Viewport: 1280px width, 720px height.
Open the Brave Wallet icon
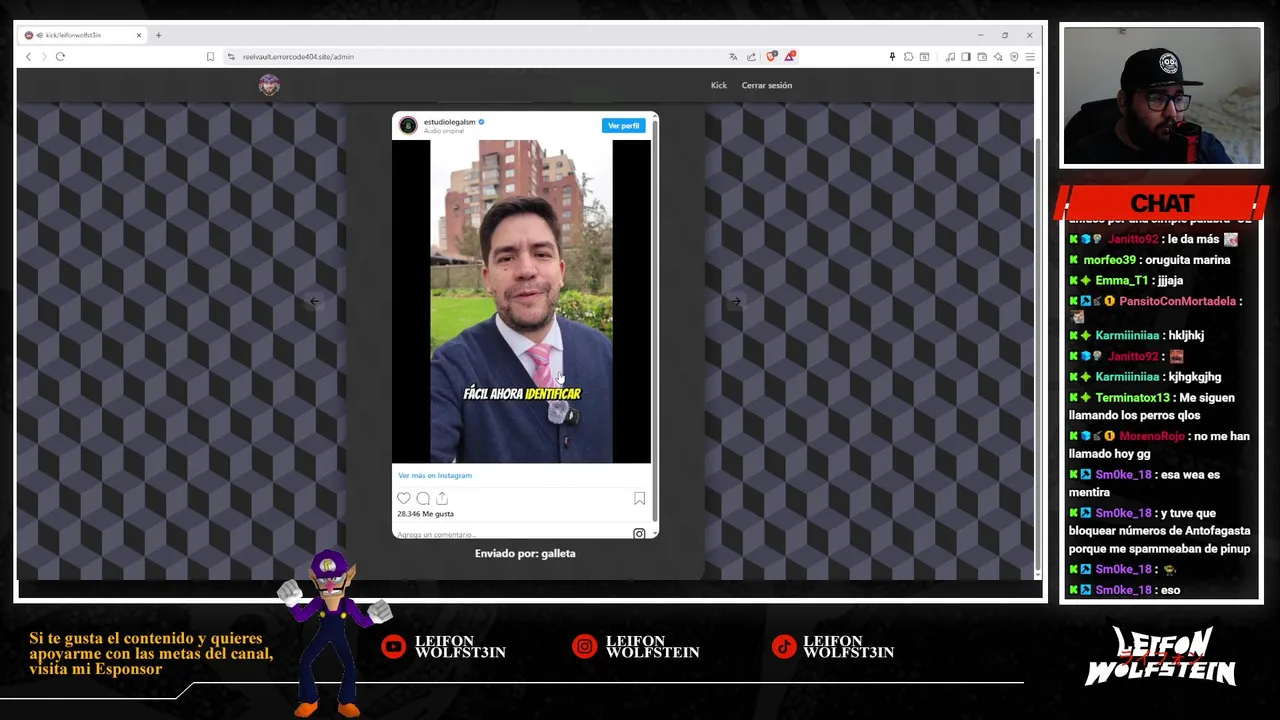[982, 57]
